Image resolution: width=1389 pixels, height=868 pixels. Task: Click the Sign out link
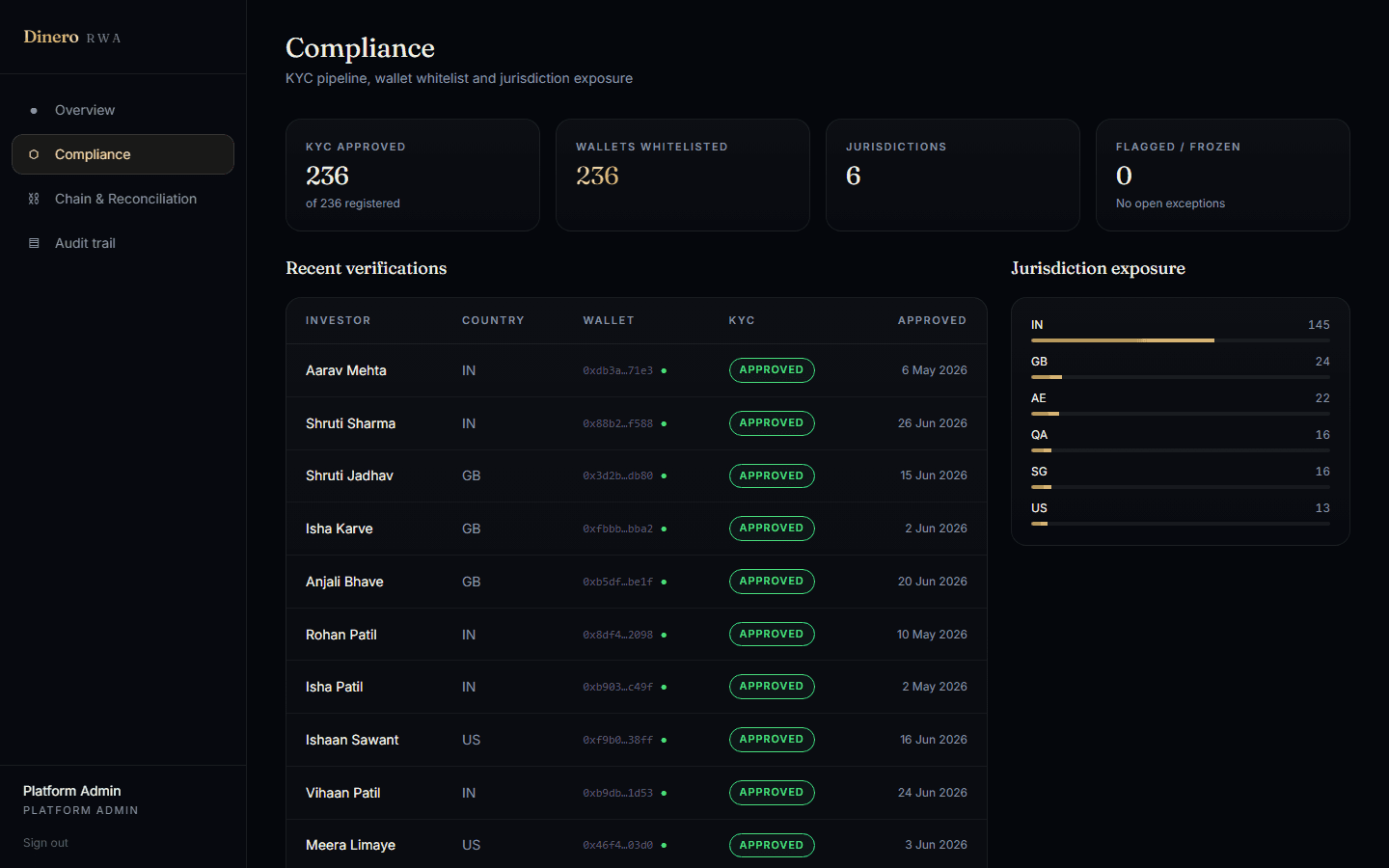point(45,843)
